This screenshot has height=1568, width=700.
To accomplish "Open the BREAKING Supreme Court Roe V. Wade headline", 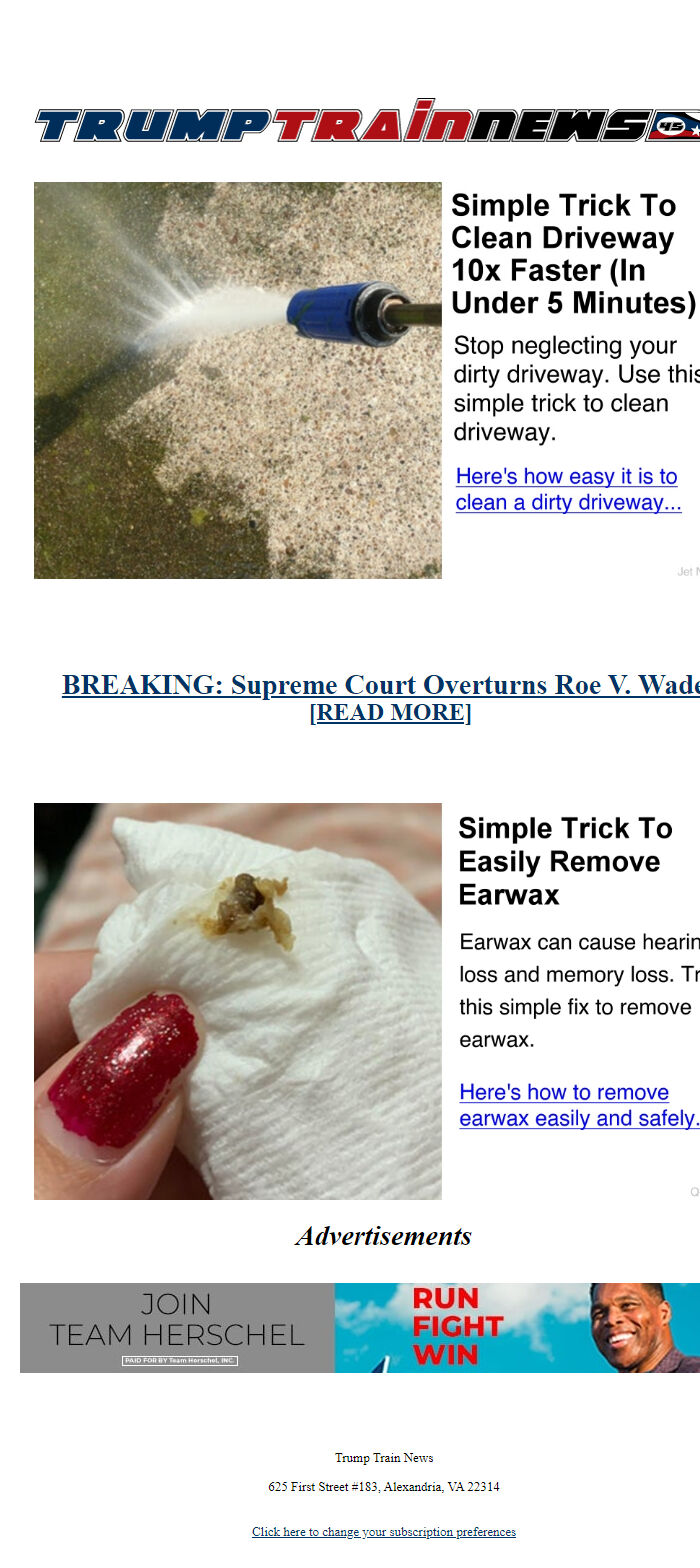I will click(x=381, y=685).
